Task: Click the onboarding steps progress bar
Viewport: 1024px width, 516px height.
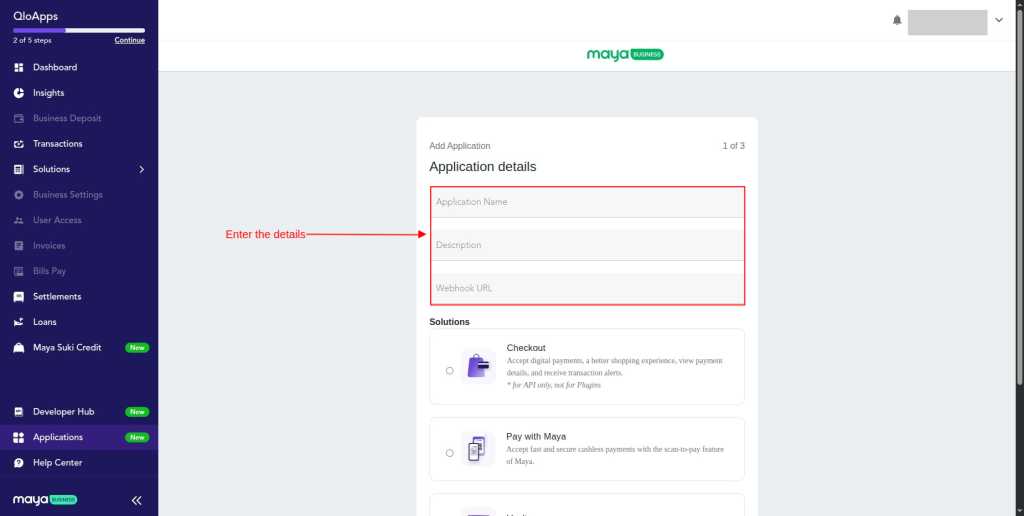Action: pyautogui.click(x=78, y=30)
